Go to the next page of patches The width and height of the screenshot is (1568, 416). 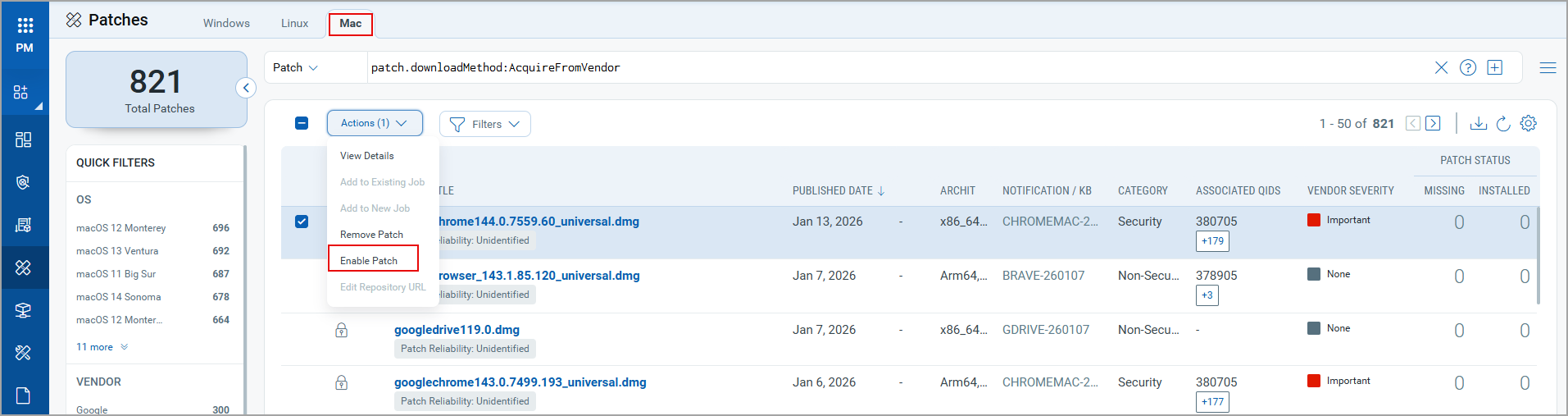point(1433,123)
